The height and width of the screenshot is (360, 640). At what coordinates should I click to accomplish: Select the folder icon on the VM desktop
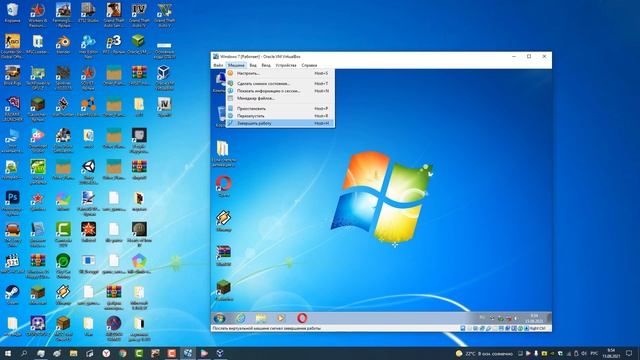pos(223,153)
